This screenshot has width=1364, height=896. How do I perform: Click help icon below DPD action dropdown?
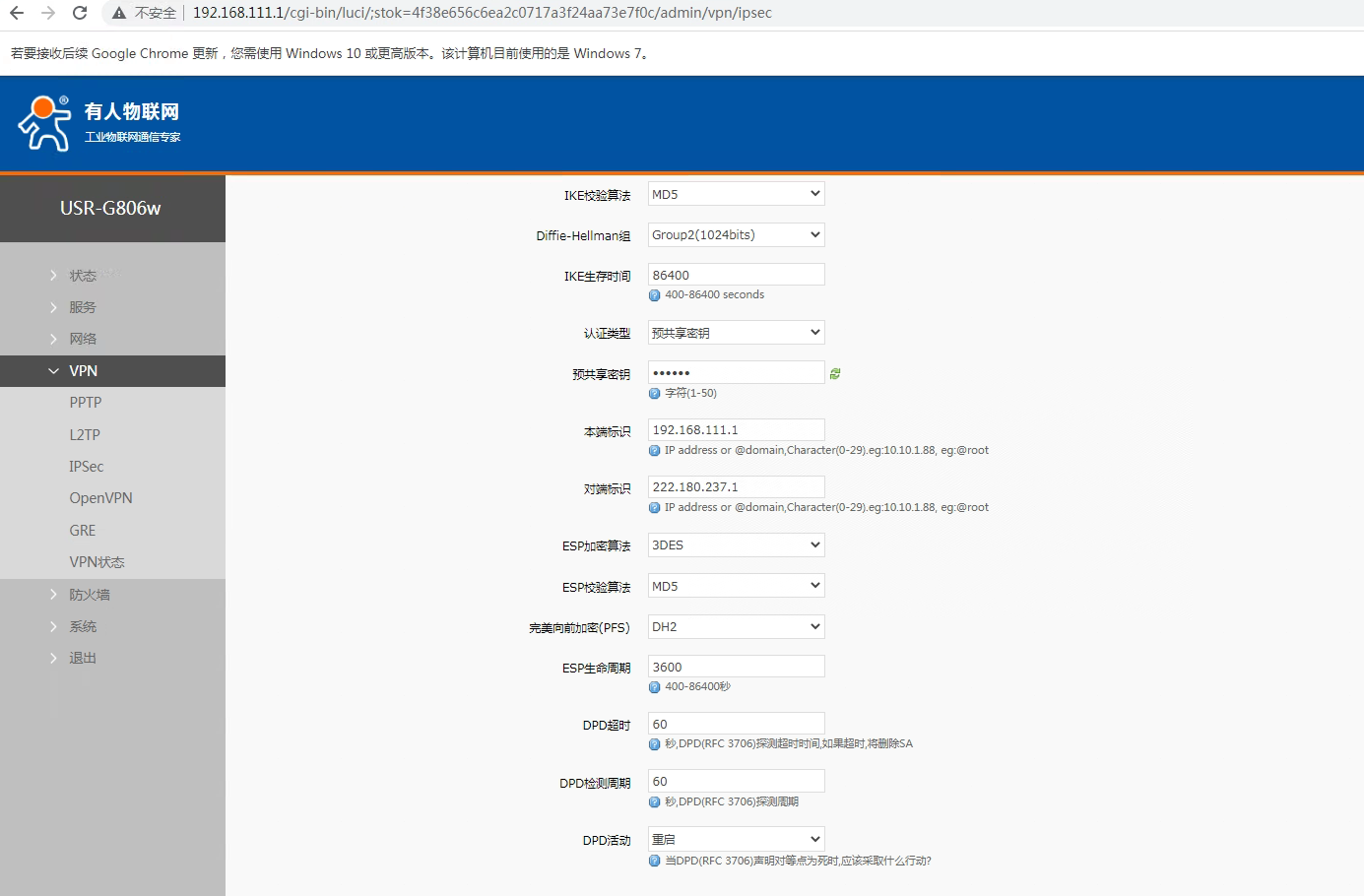(655, 861)
